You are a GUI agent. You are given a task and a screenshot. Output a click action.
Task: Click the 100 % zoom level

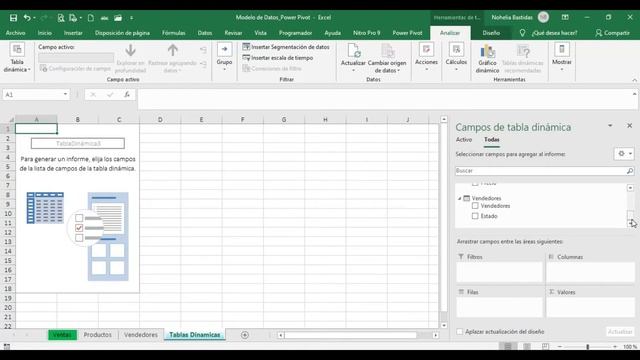(630, 347)
